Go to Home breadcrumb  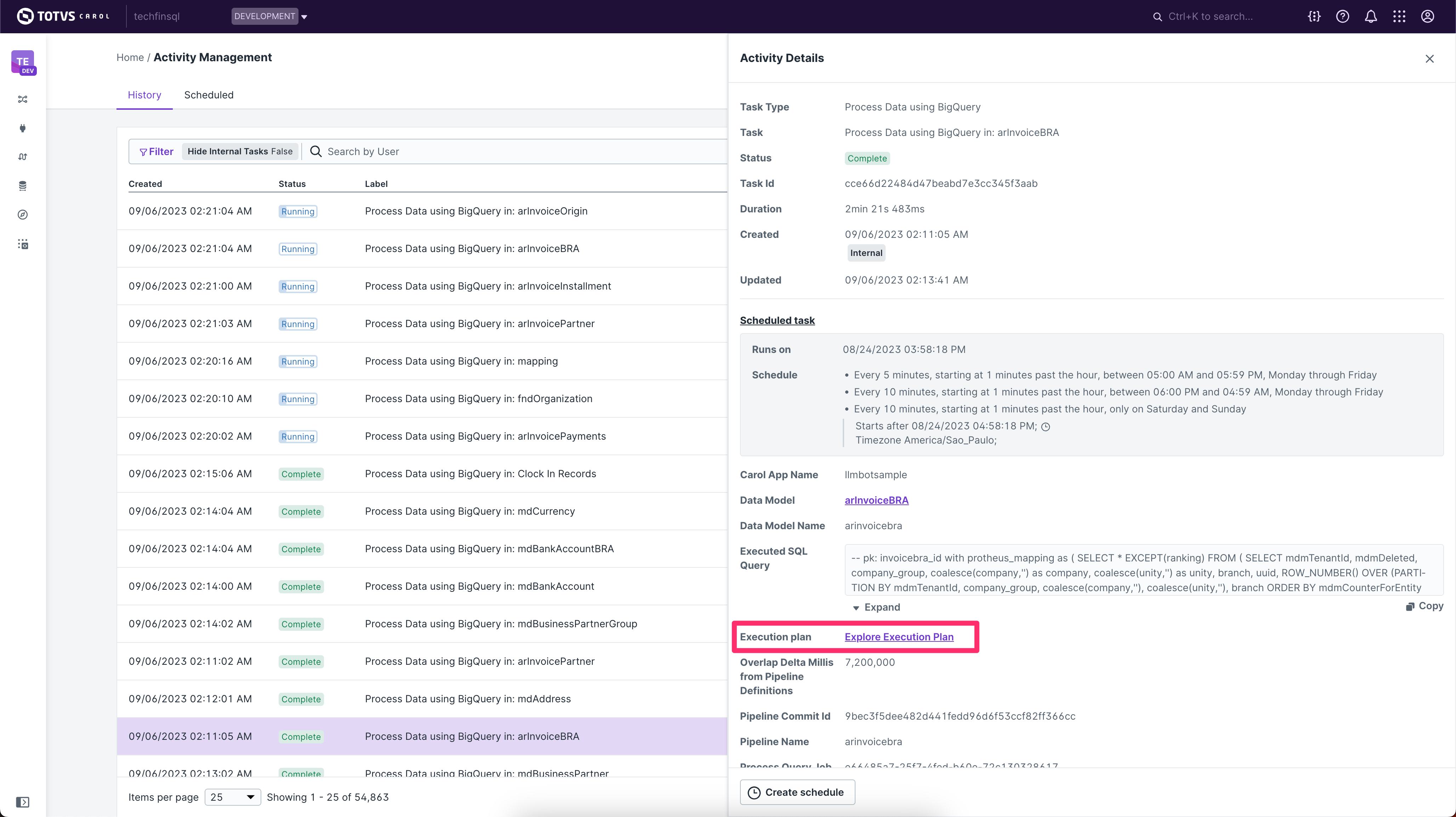(x=130, y=58)
